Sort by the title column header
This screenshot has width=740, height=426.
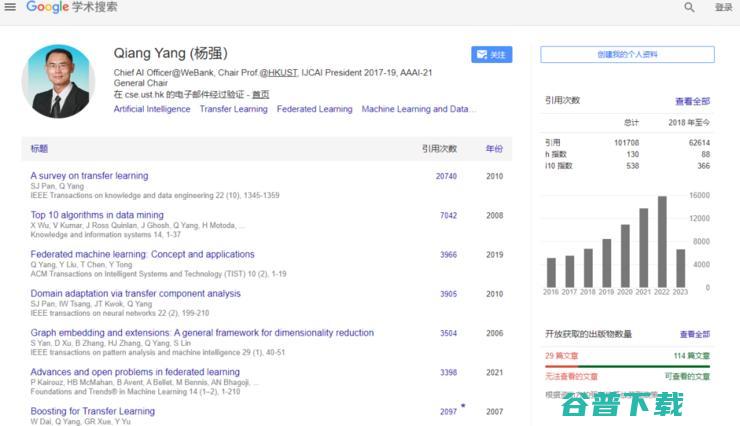[x=39, y=149]
